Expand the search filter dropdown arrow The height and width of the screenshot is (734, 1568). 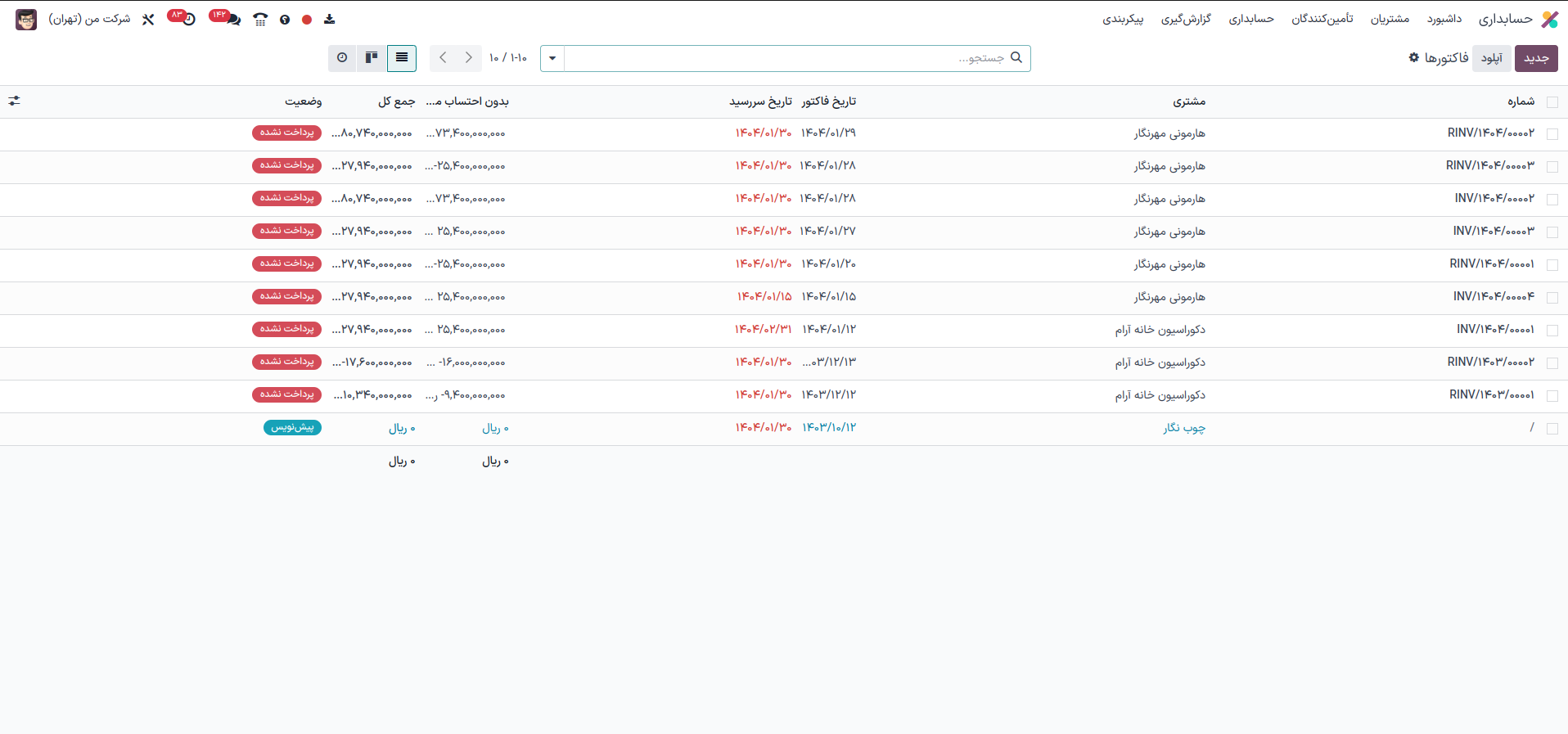coord(552,58)
